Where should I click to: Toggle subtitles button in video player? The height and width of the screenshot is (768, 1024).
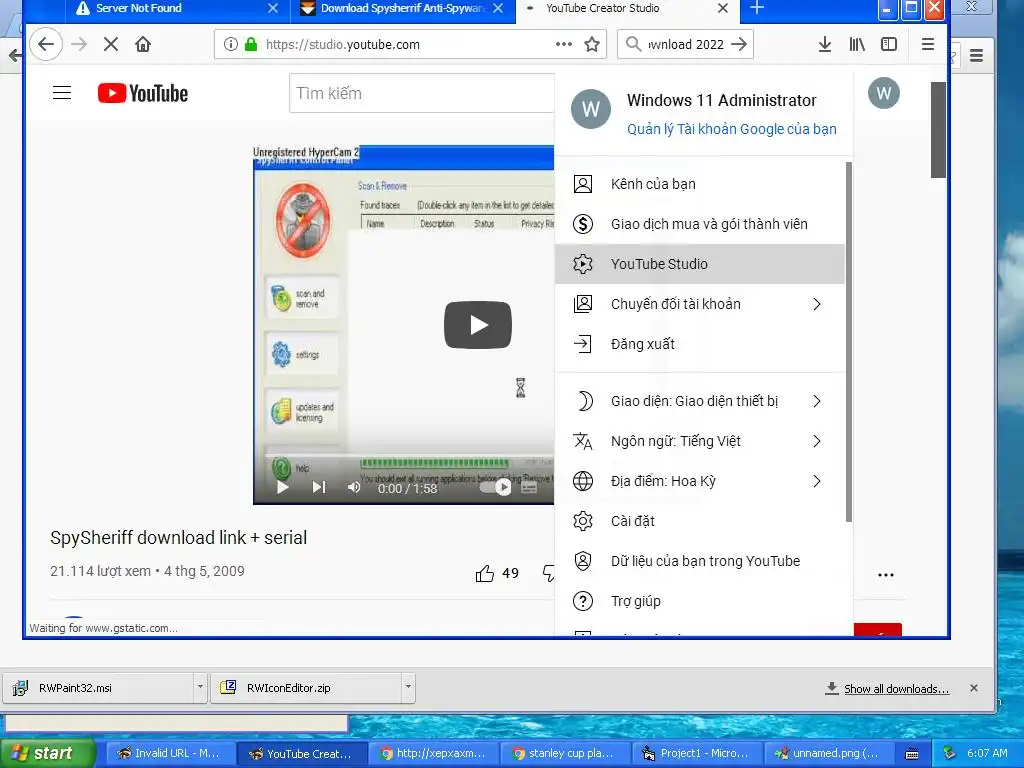529,487
